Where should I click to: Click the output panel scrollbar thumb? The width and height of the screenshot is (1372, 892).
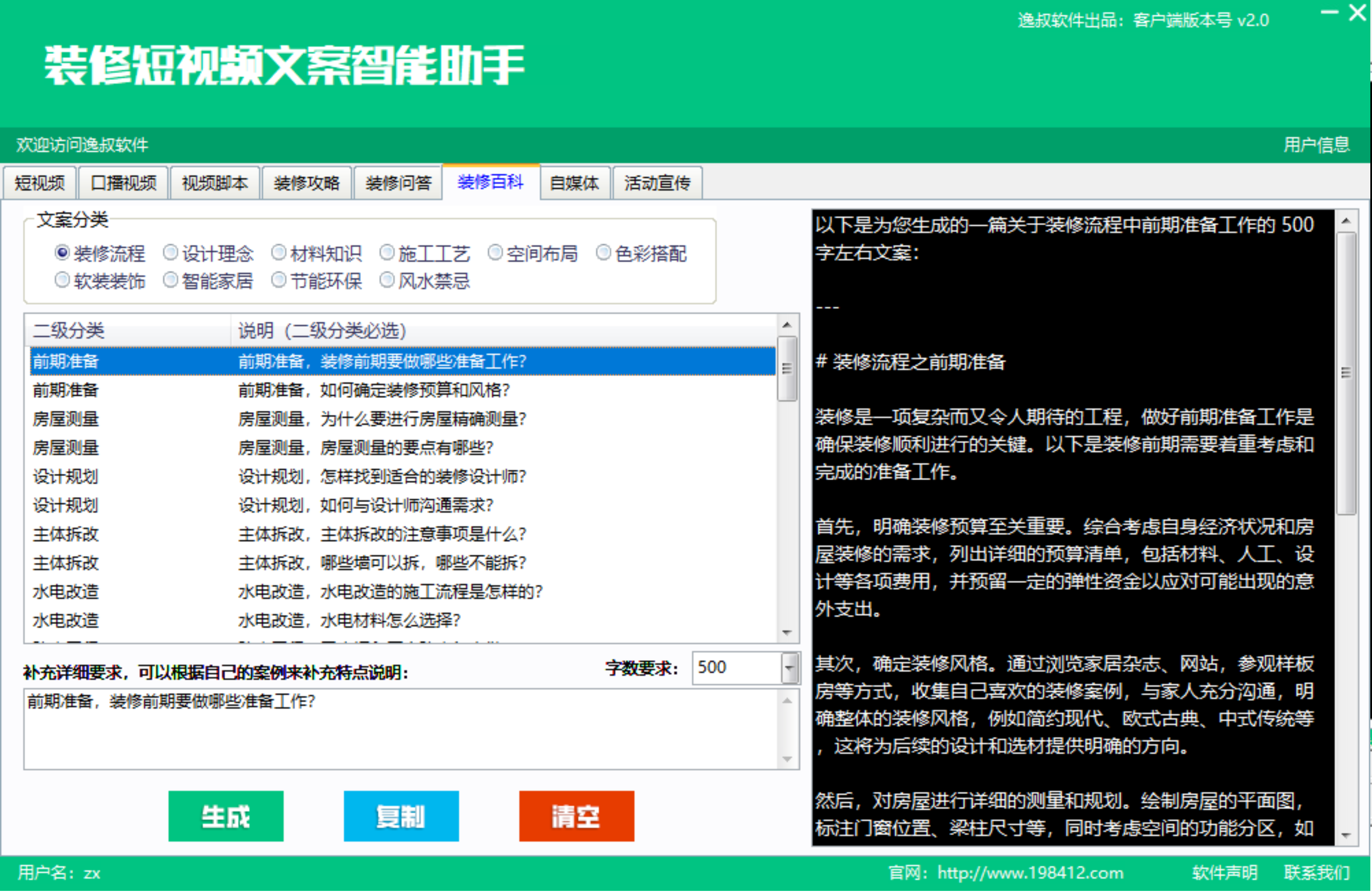[1346, 373]
